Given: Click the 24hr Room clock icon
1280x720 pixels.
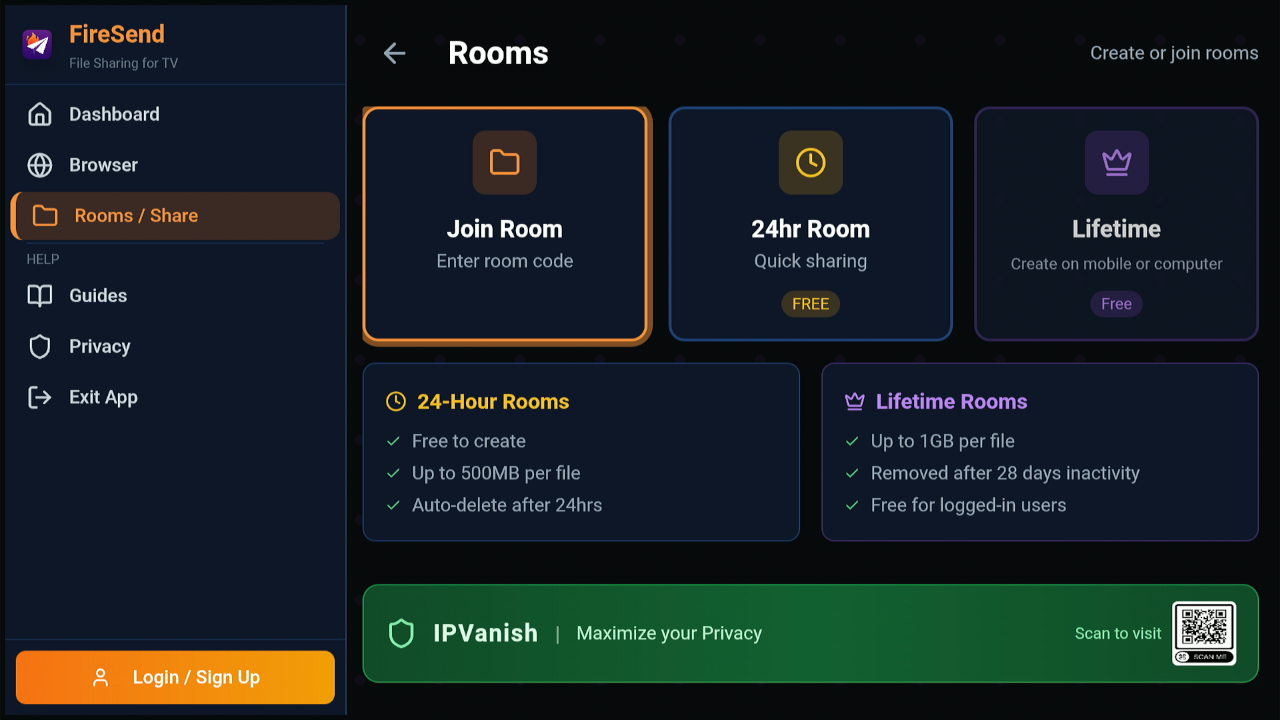Looking at the screenshot, I should [811, 162].
